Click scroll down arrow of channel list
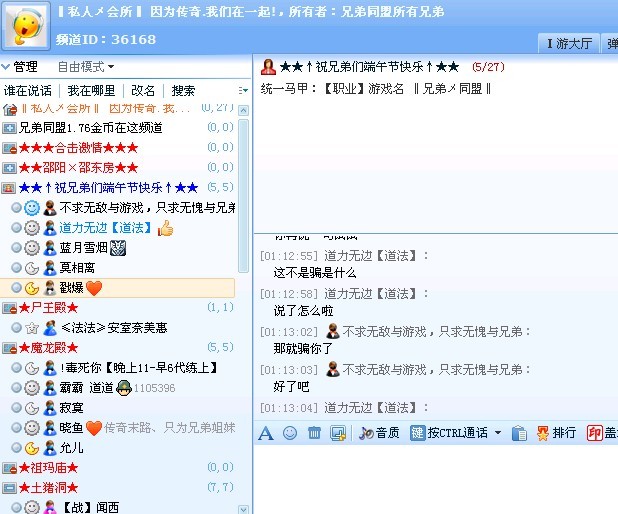 tap(244, 506)
